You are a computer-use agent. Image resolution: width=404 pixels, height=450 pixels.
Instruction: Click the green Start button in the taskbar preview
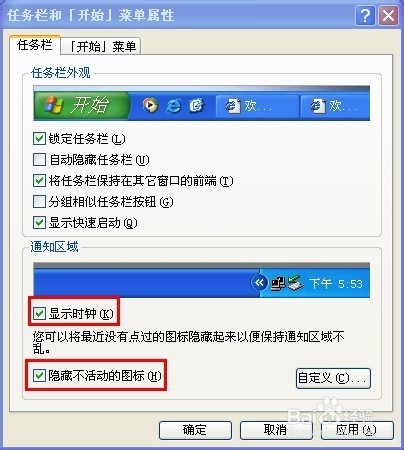(x=82, y=105)
